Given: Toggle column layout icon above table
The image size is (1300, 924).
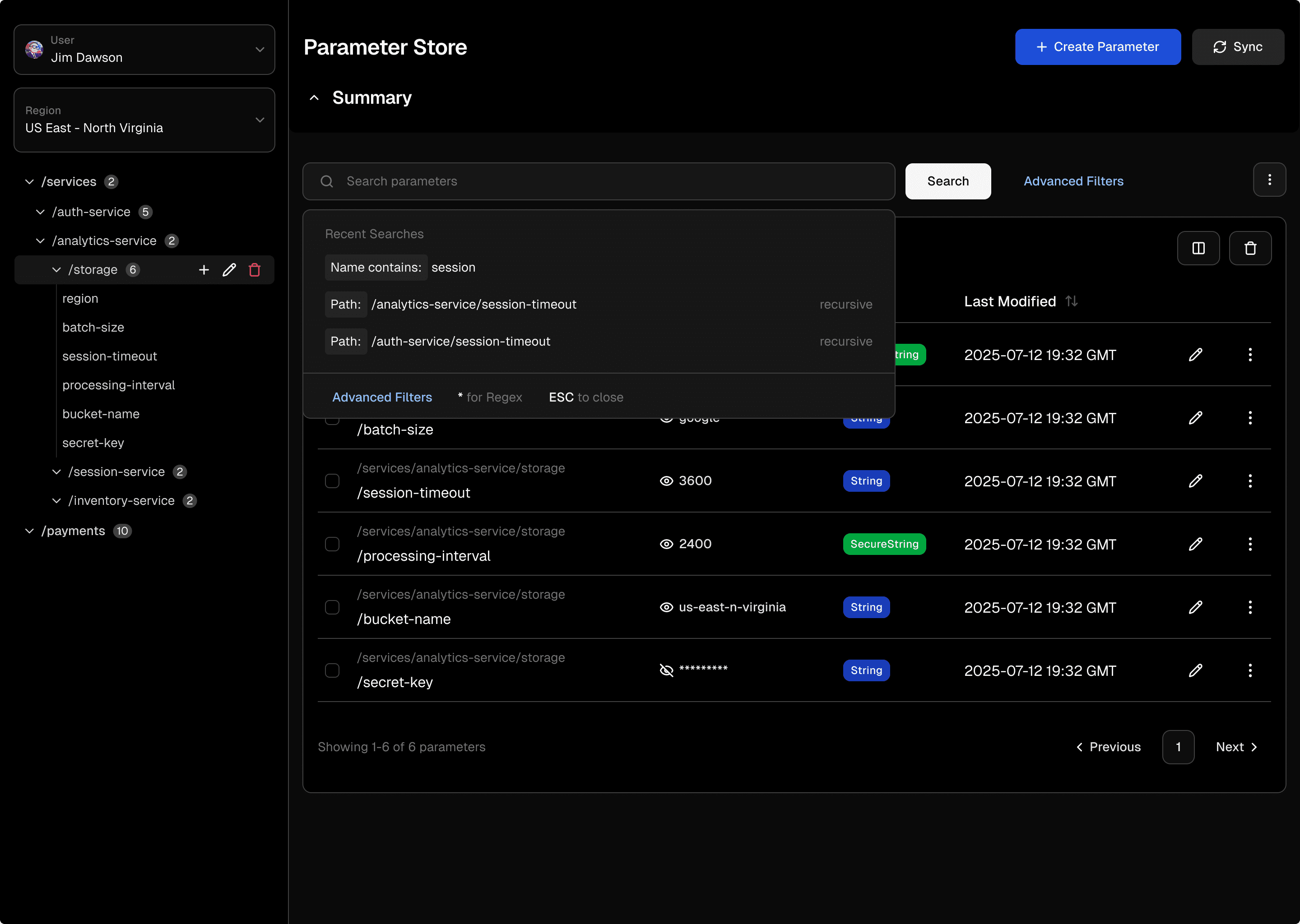Looking at the screenshot, I should pos(1198,248).
